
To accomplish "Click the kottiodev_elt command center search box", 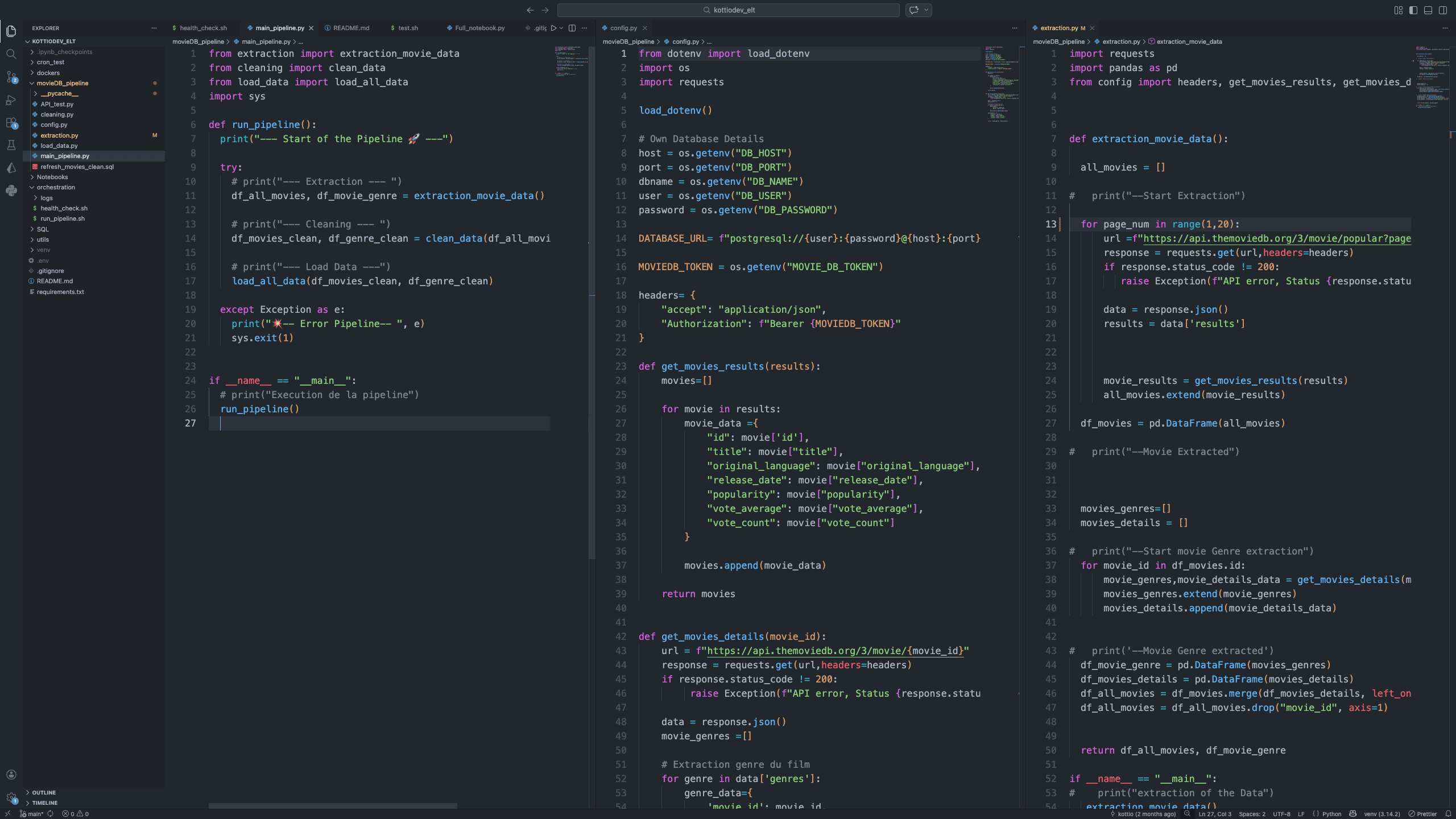I will point(729,10).
